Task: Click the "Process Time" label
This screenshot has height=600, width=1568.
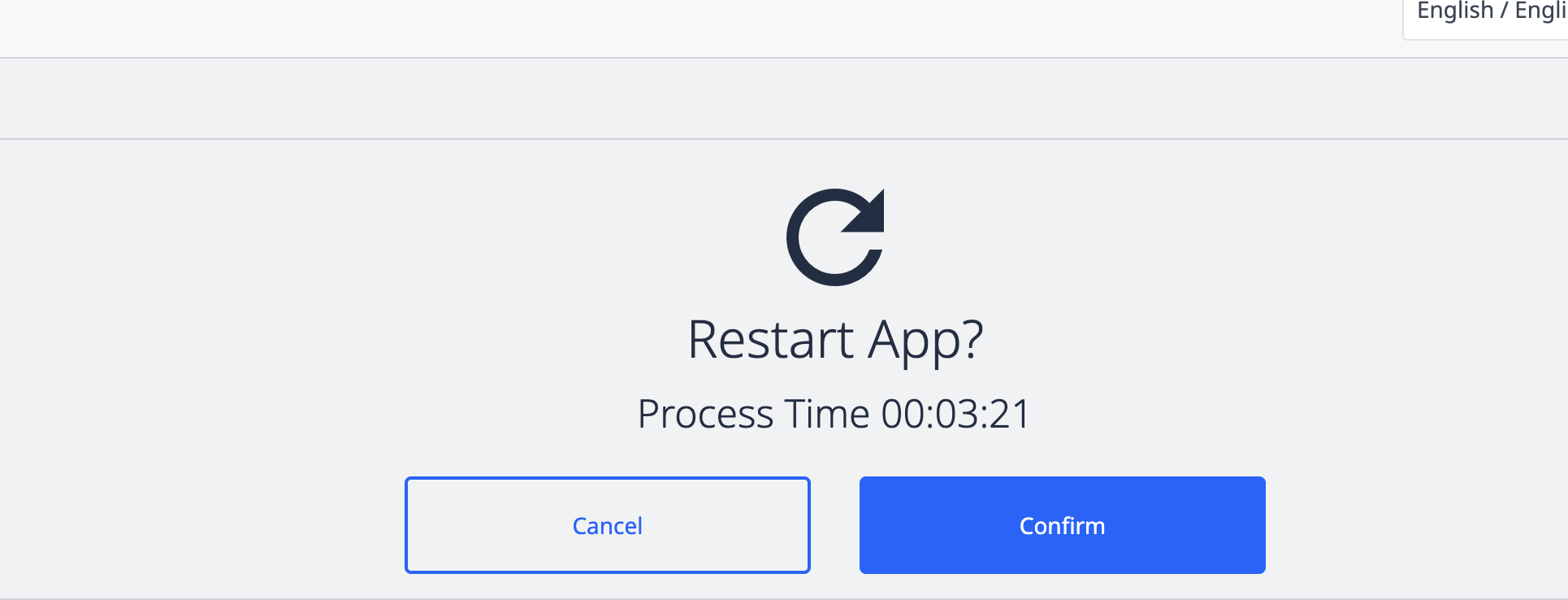Action: click(753, 414)
